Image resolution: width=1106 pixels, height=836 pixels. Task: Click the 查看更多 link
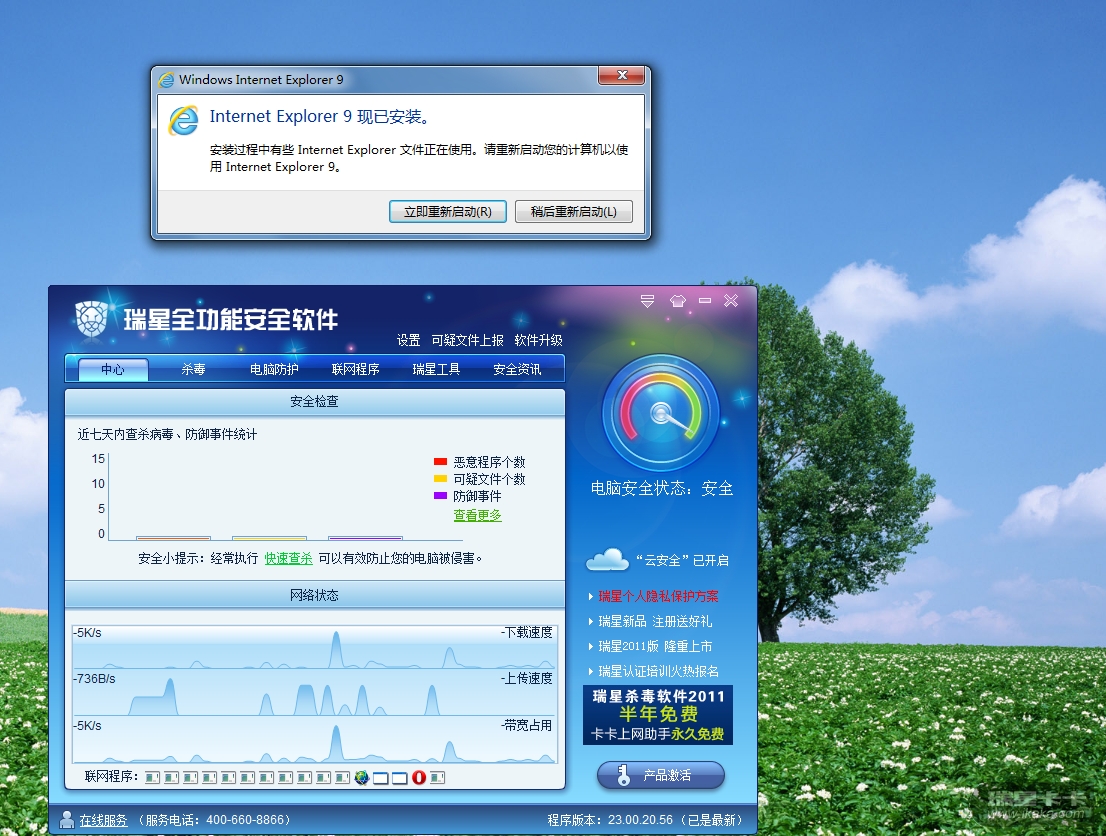click(478, 515)
